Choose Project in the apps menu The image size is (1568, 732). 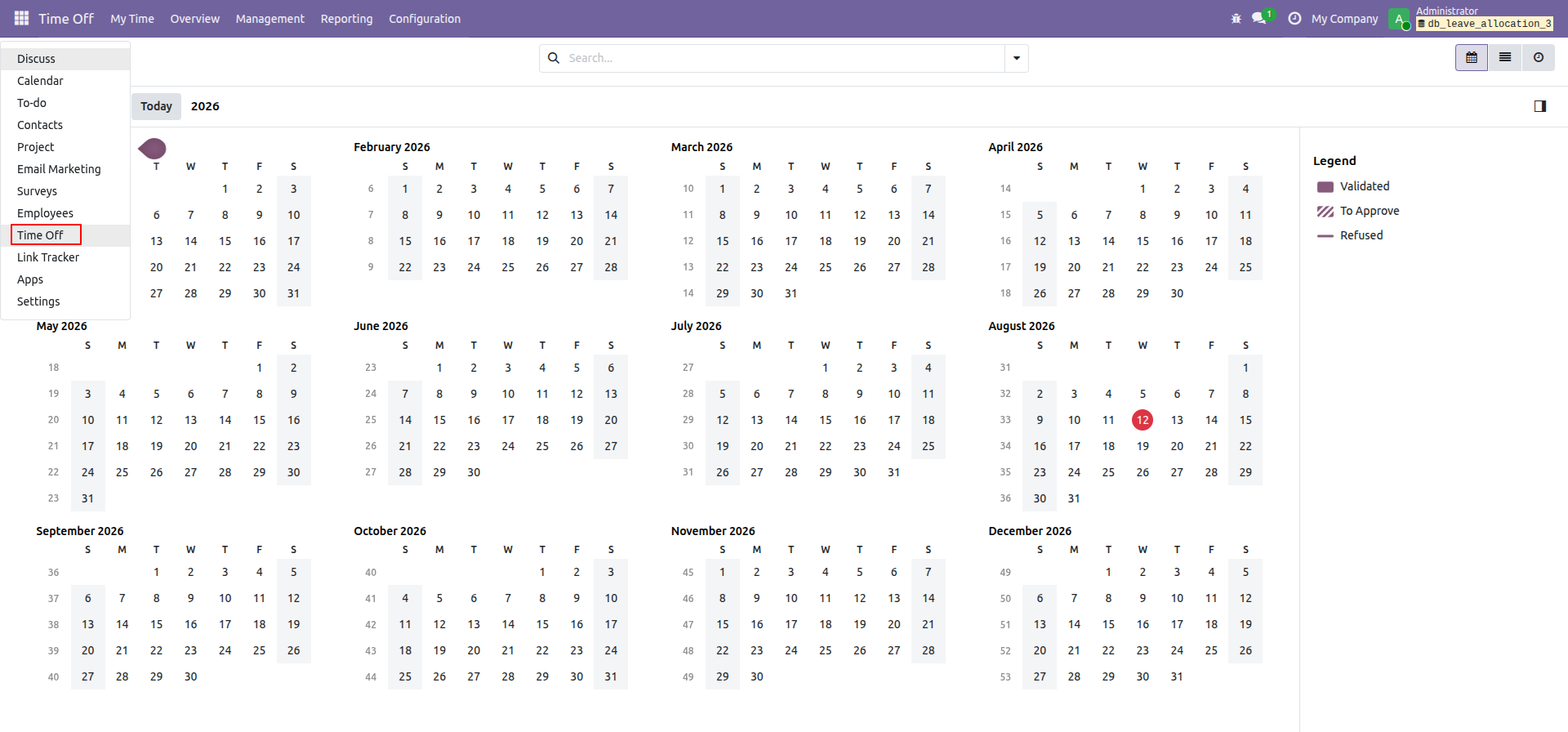[x=65, y=147]
